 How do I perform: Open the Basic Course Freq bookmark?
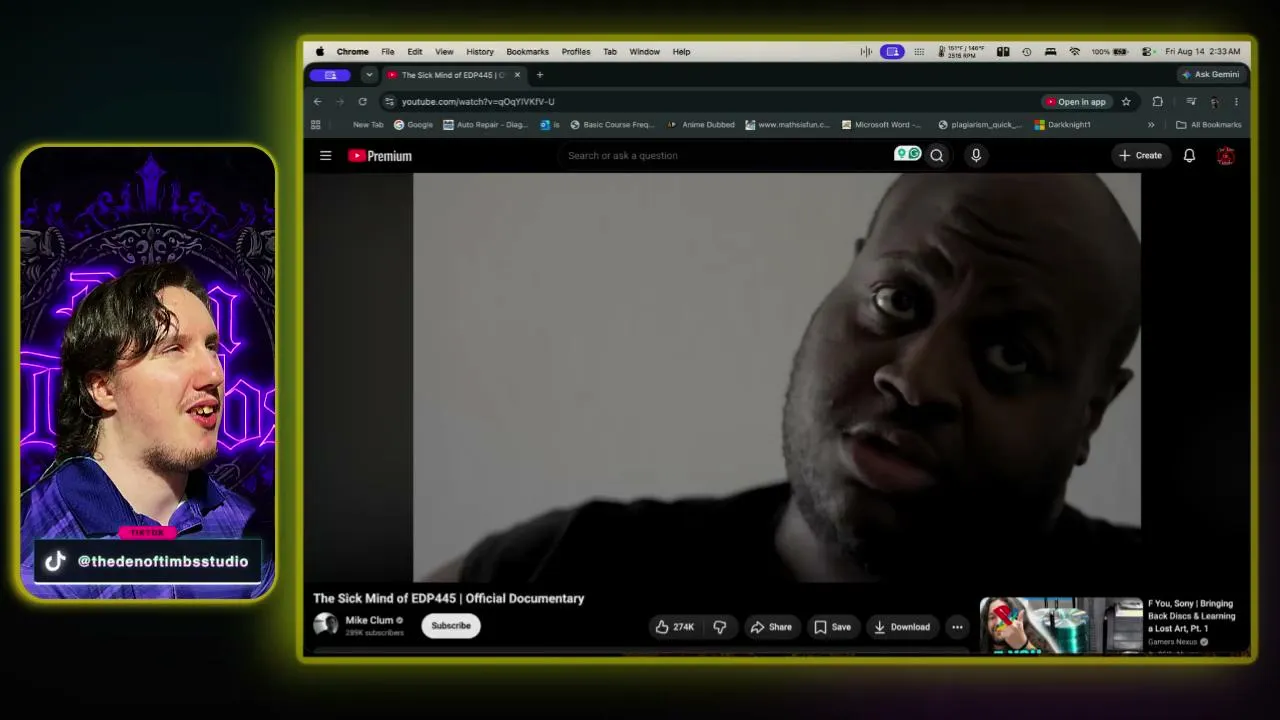click(612, 125)
